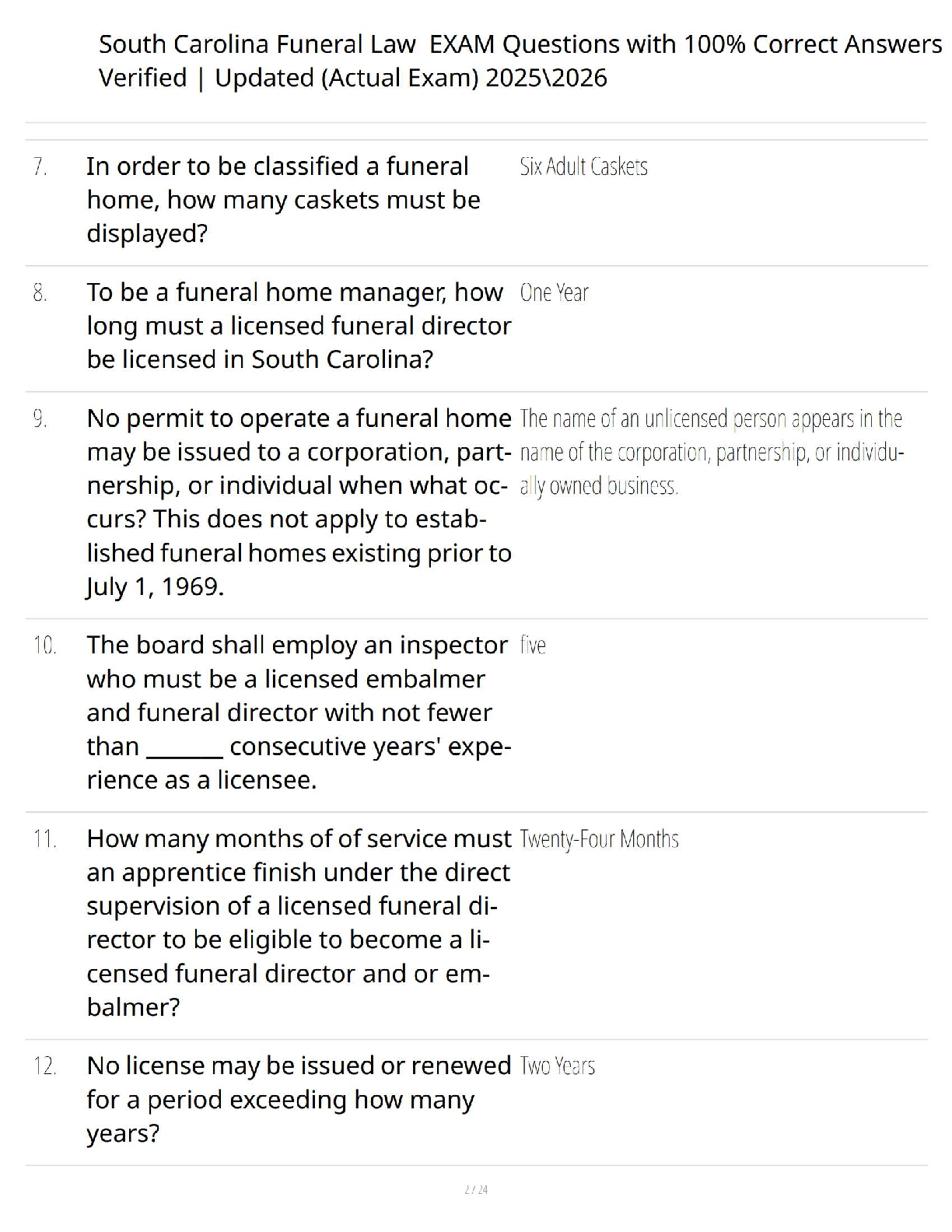Click question number 8

pos(40,293)
